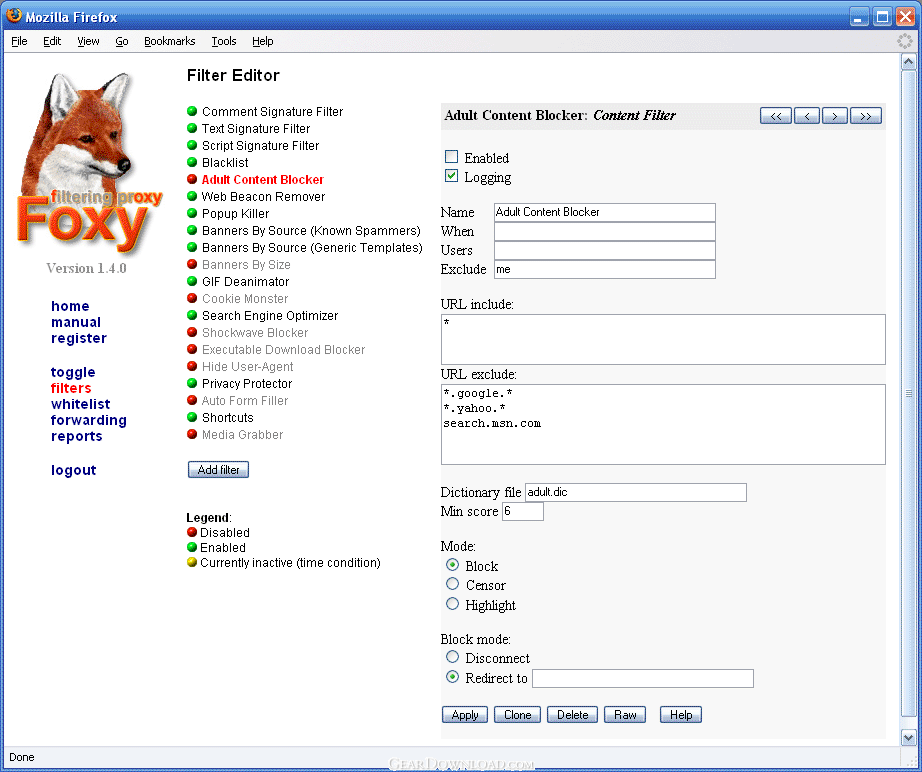Click the Dictionary file input field

(x=636, y=492)
